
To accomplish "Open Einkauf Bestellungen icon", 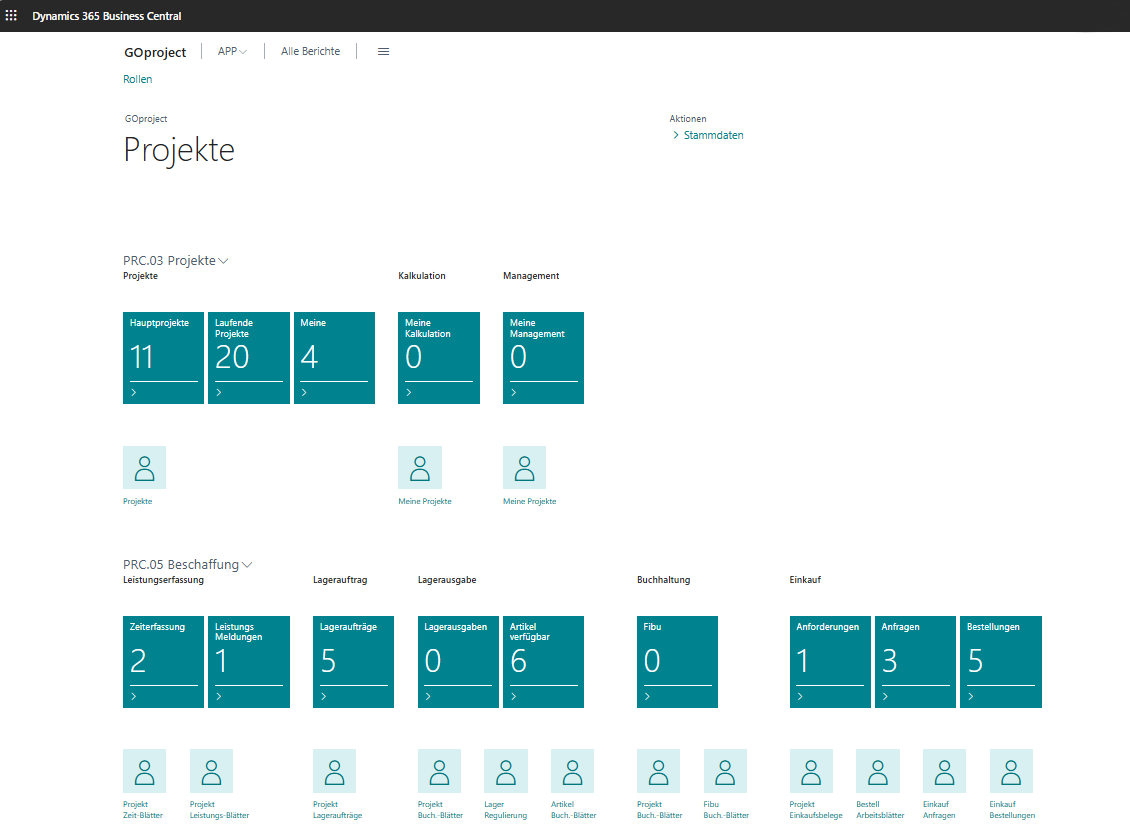I will [x=1011, y=771].
